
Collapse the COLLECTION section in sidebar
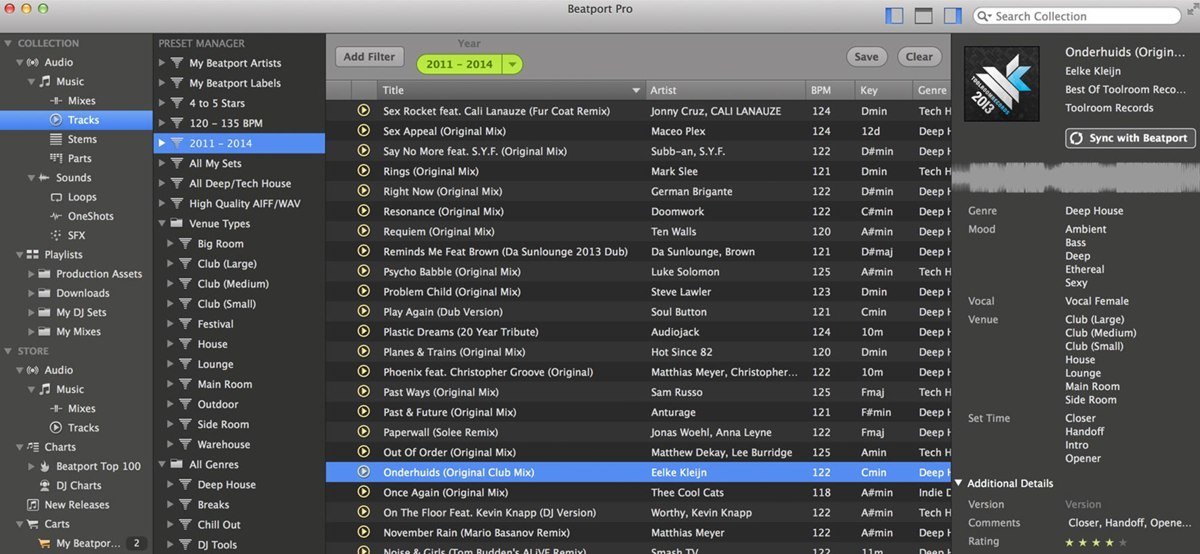coord(8,43)
